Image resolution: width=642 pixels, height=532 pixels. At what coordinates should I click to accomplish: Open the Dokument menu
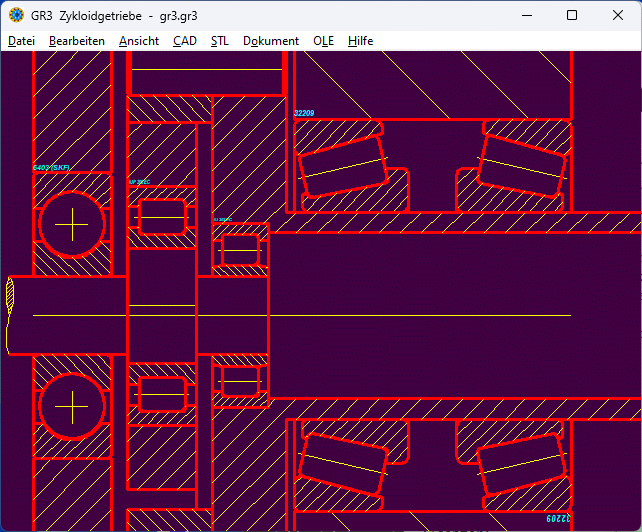tap(271, 41)
